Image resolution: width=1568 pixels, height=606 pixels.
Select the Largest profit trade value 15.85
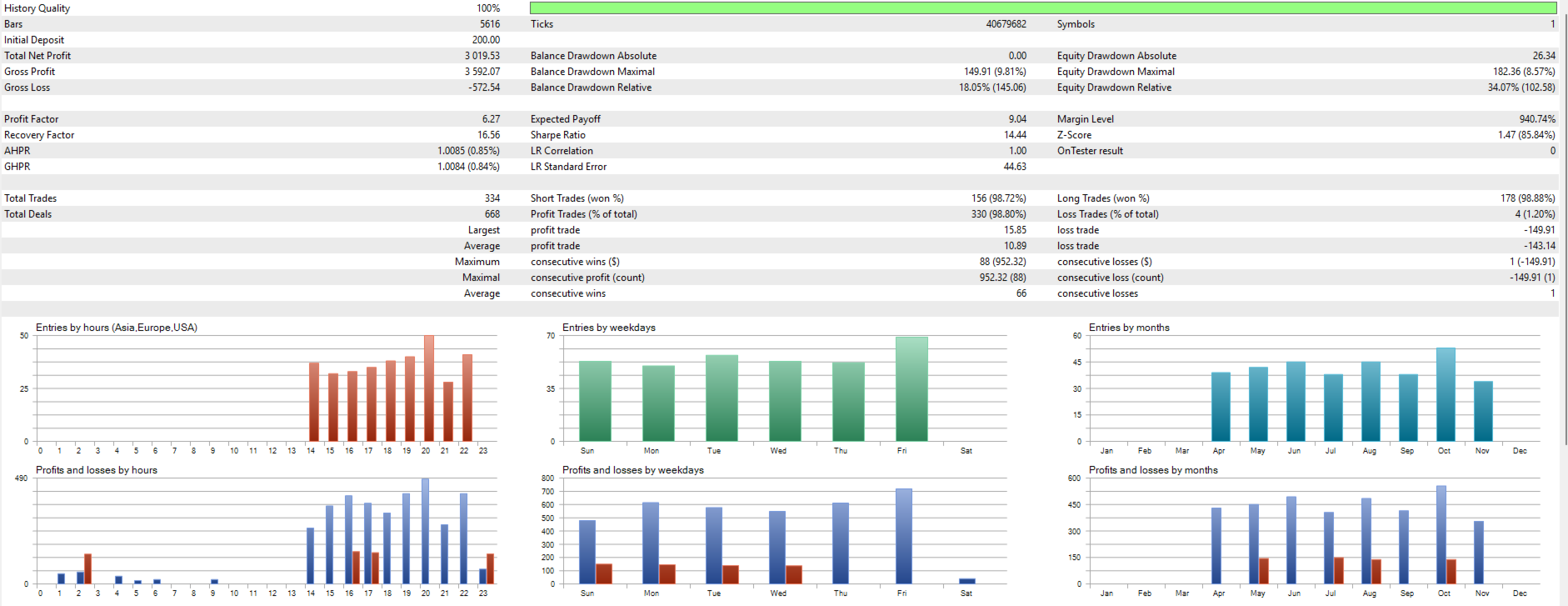1015,230
